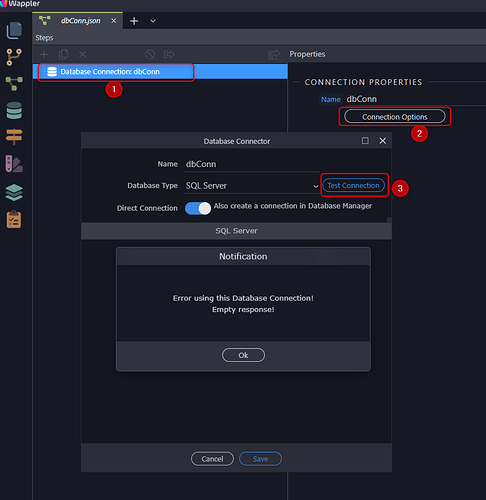Click the add step plus icon
The height and width of the screenshot is (500, 486).
44,54
